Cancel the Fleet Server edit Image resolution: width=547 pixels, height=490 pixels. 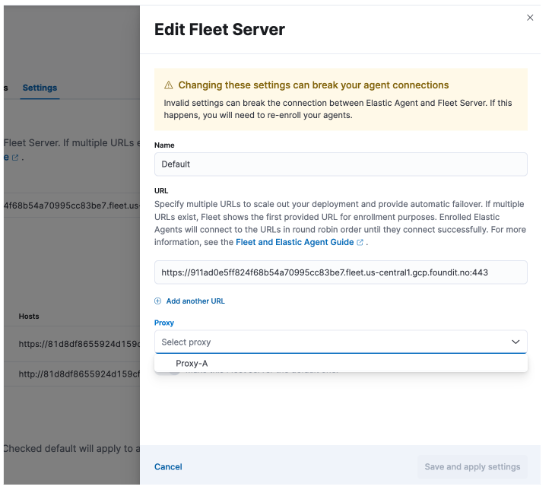coord(168,467)
